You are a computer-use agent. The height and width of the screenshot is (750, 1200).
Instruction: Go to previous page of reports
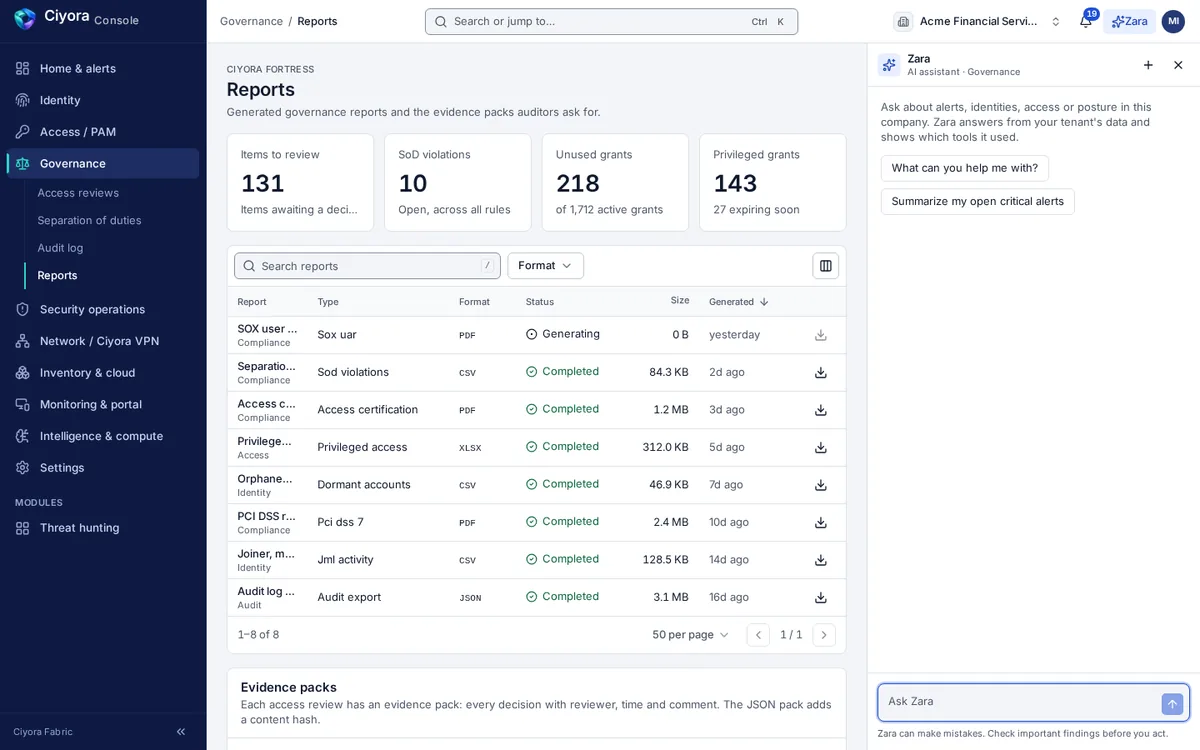(758, 635)
